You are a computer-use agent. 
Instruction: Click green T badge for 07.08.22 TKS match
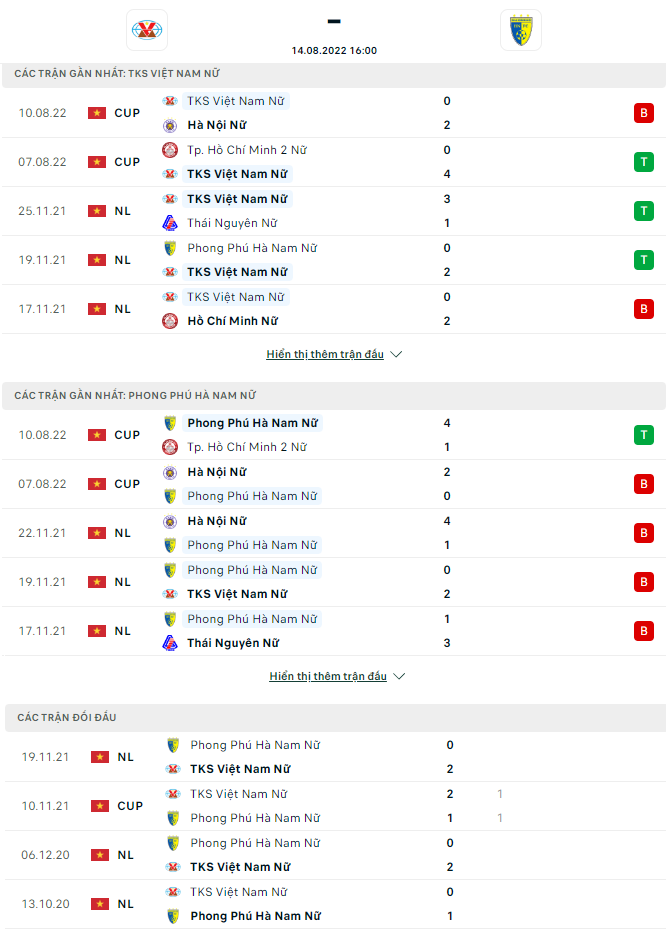(x=644, y=162)
